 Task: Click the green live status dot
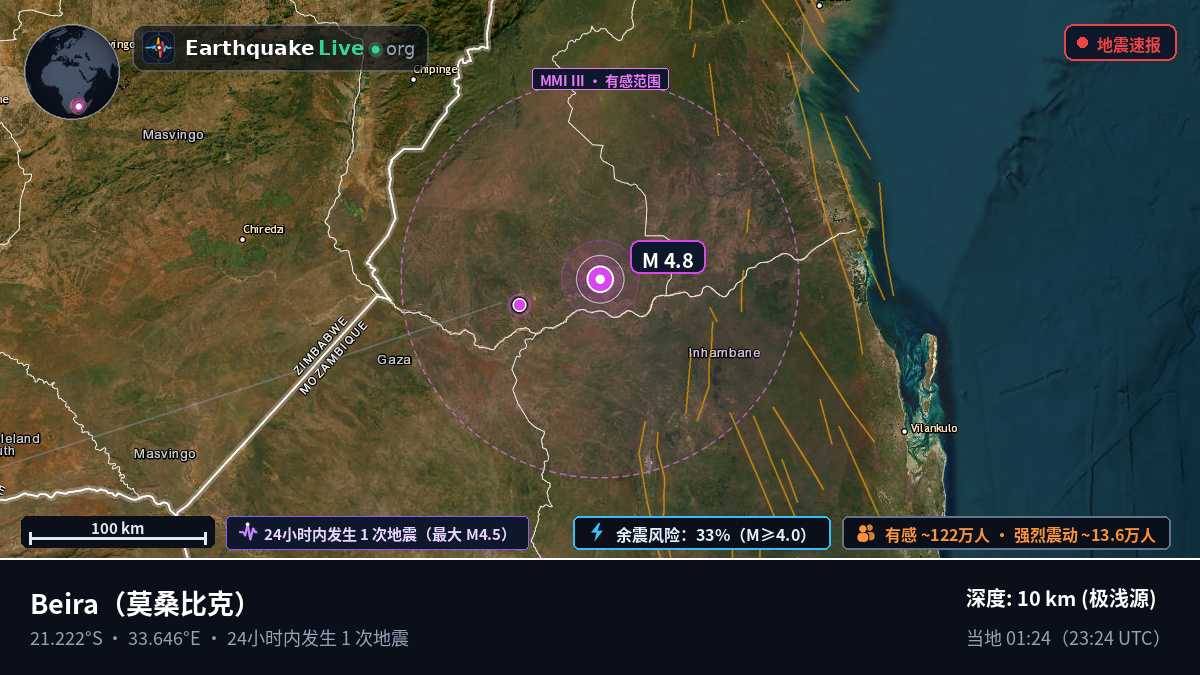point(375,49)
